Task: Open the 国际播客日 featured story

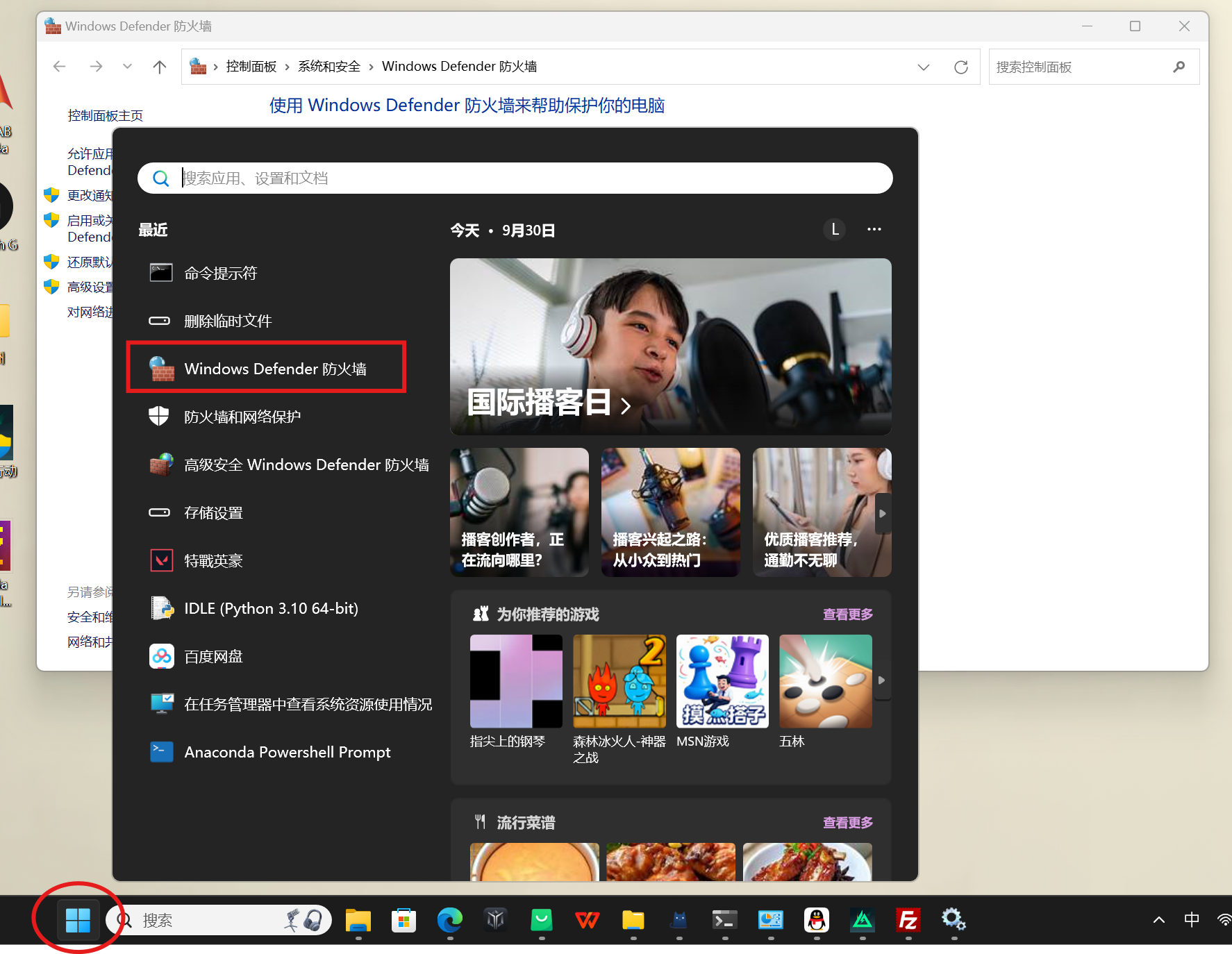Action: coord(670,347)
